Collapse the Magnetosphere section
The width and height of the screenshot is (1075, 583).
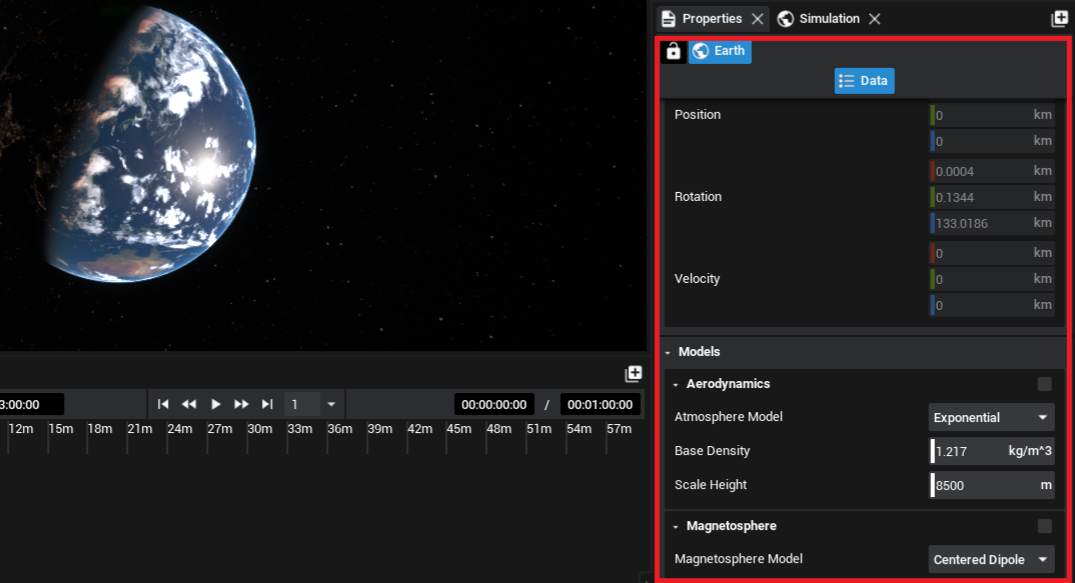tap(675, 527)
